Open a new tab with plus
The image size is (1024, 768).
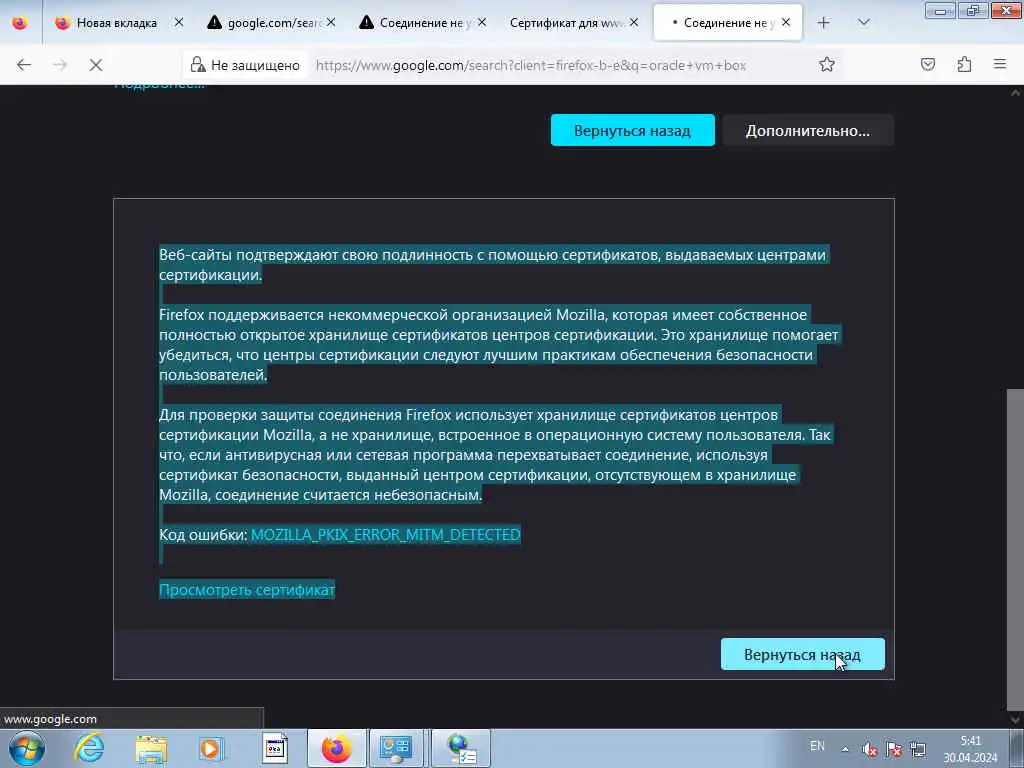coord(824,23)
